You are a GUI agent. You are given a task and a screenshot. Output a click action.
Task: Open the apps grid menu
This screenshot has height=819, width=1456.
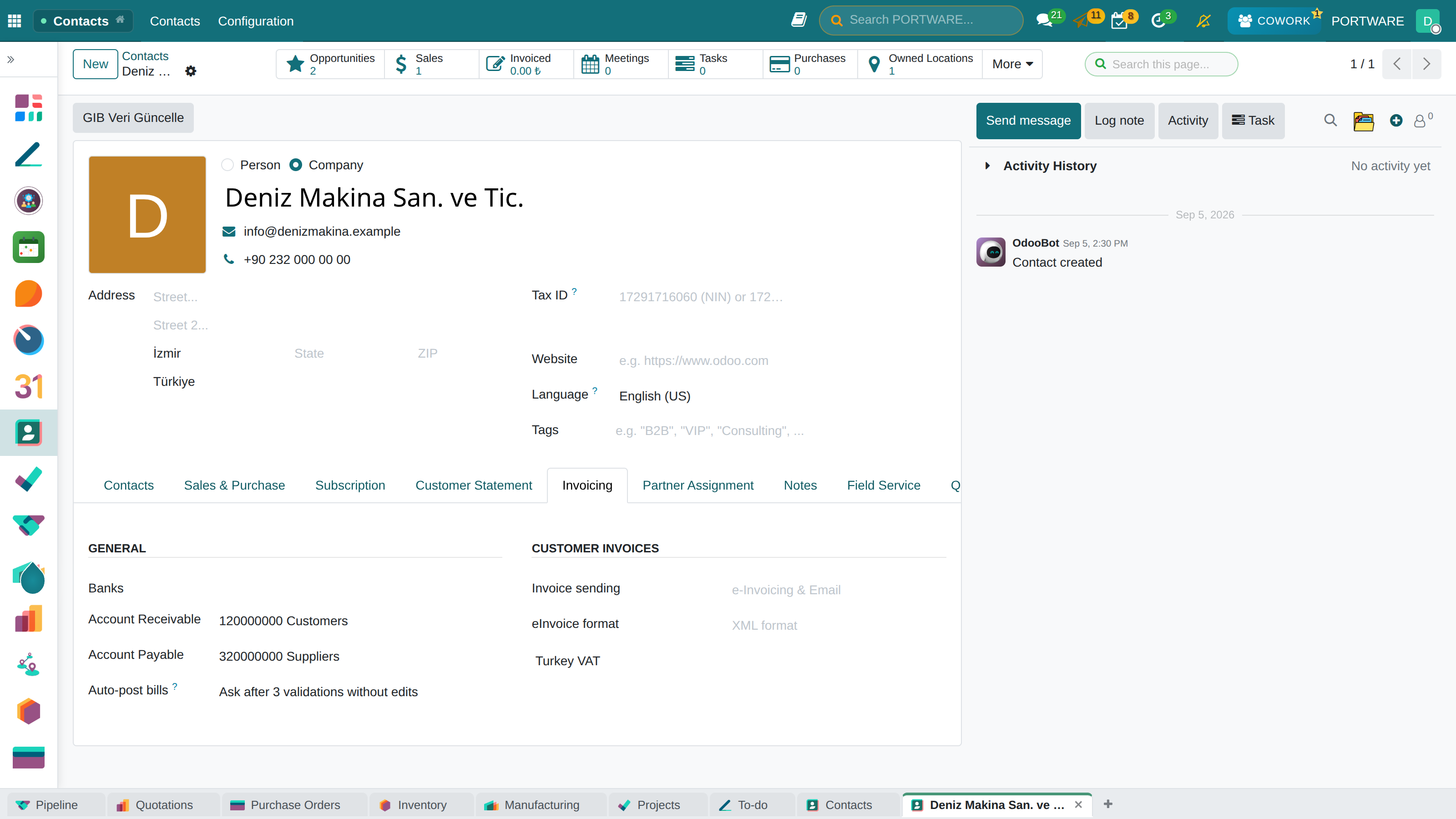point(15,21)
